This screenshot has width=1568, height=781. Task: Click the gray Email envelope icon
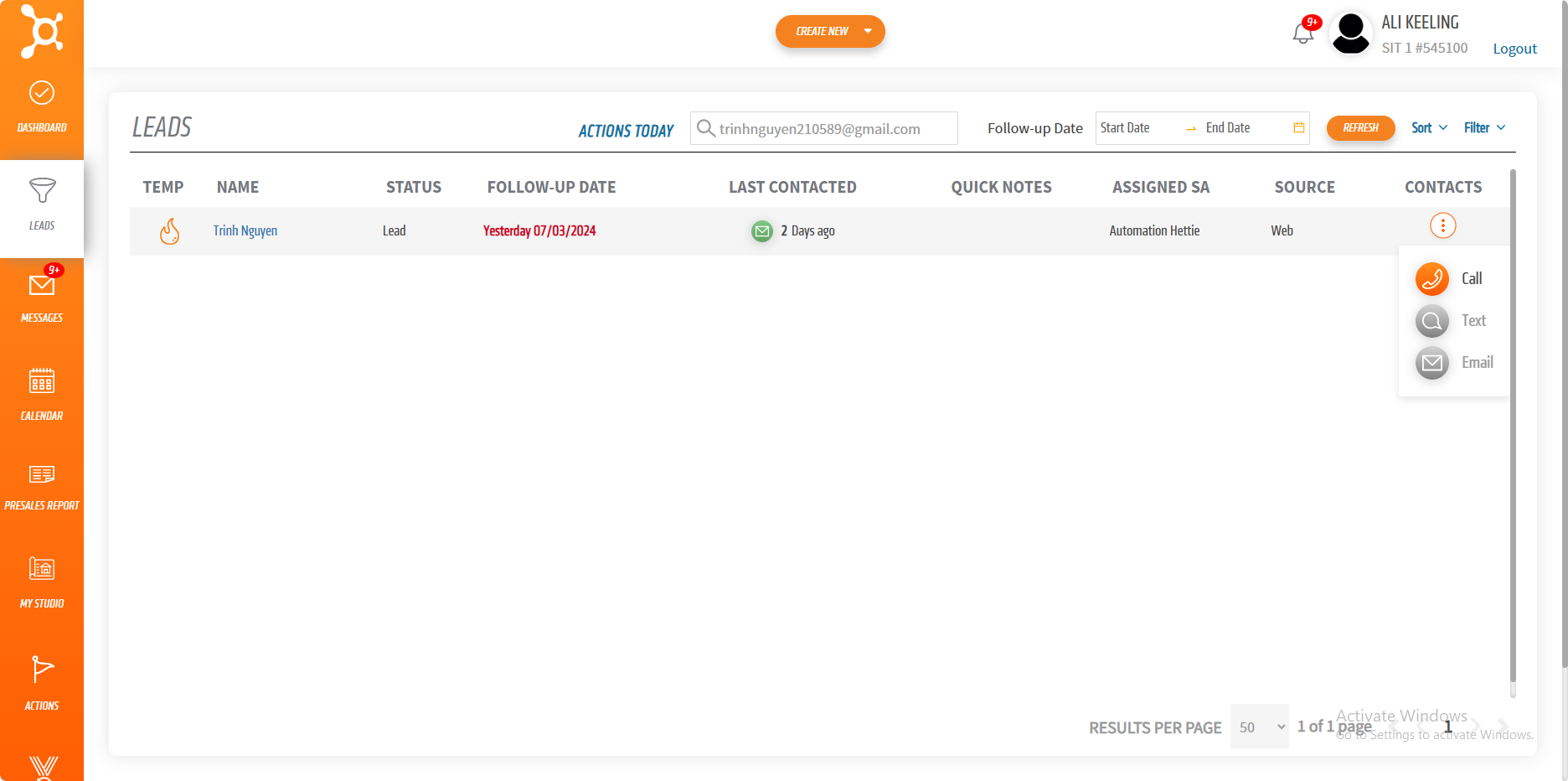pos(1432,363)
